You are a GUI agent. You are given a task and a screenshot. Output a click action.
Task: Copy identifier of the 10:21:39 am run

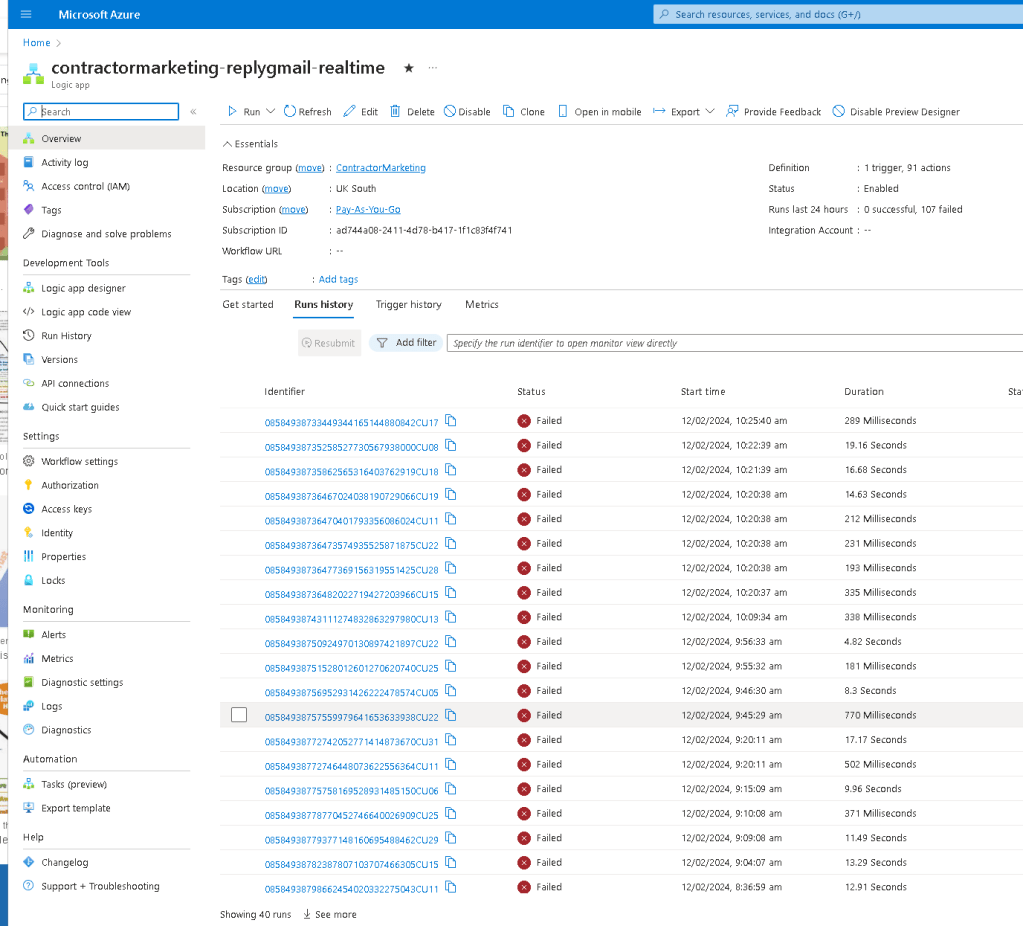click(451, 470)
